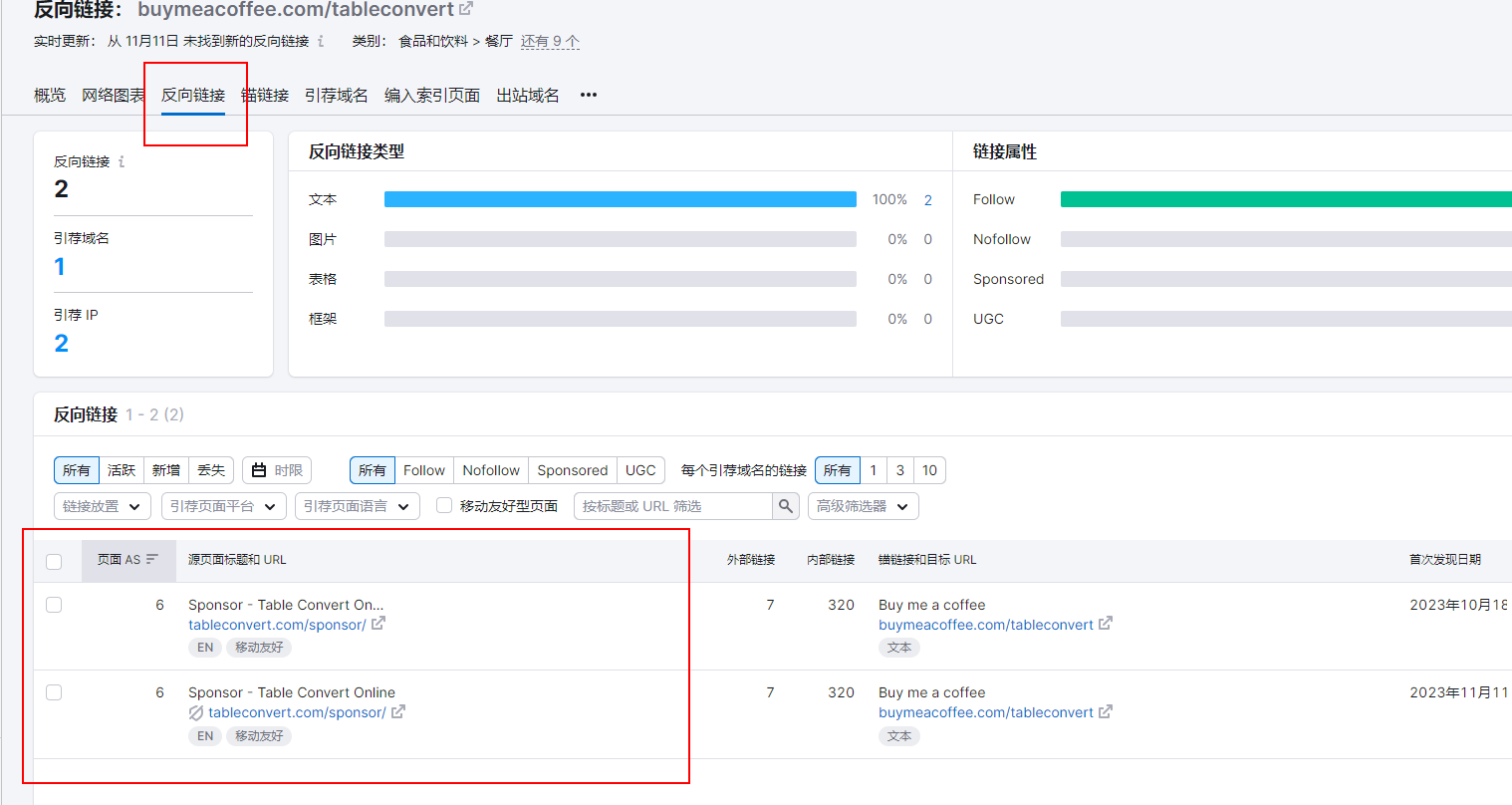Screen dimensions: 1512x805
Task: Open external link icon beside buymeacoffee.com/tableconvert title
Action: point(466,9)
